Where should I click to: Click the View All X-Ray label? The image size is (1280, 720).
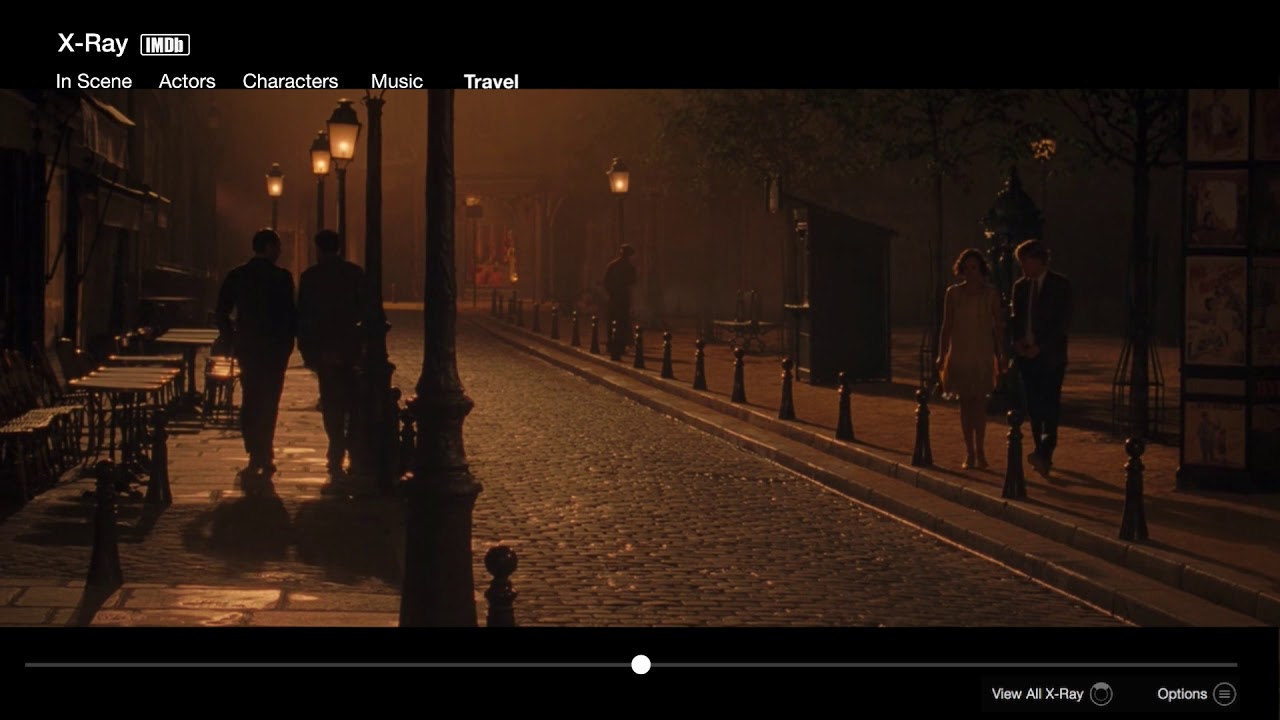coord(1037,694)
